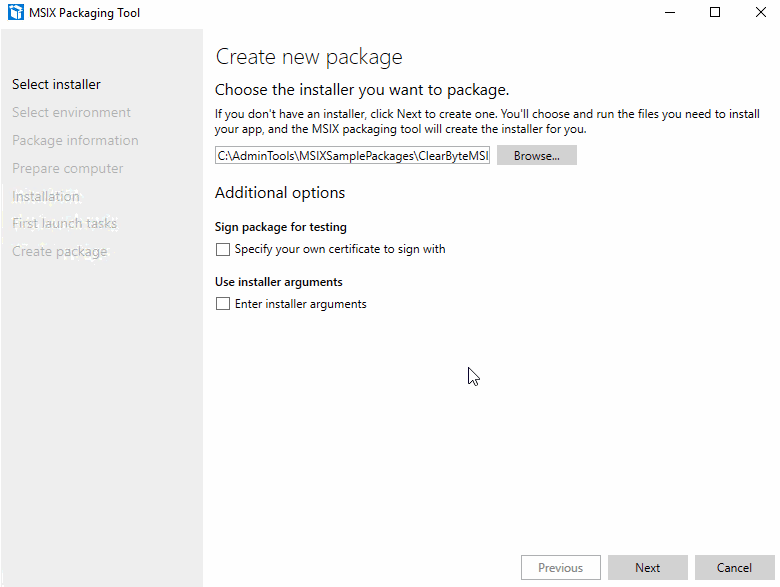This screenshot has width=780, height=587.
Task: Click the MSIX Packaging Tool app icon
Action: click(15, 12)
